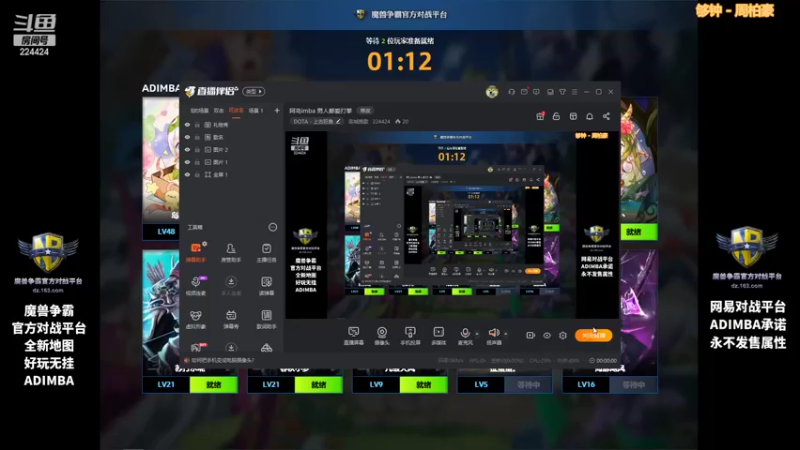Warcraft platform: click 就绪 button next to LV9

click(423, 385)
